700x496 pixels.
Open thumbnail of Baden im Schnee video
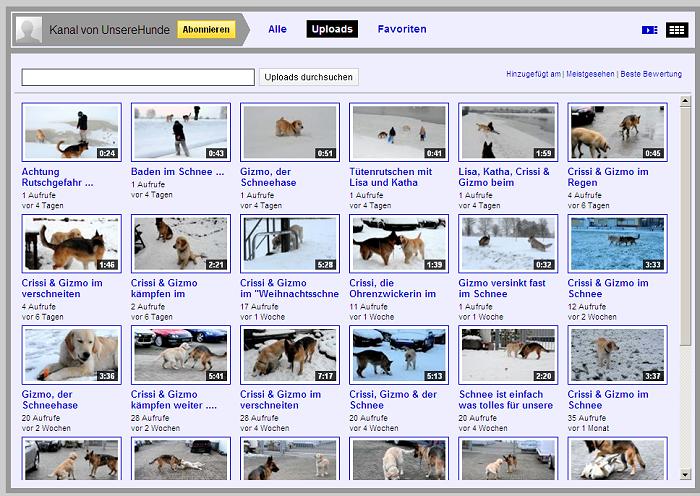pos(181,132)
